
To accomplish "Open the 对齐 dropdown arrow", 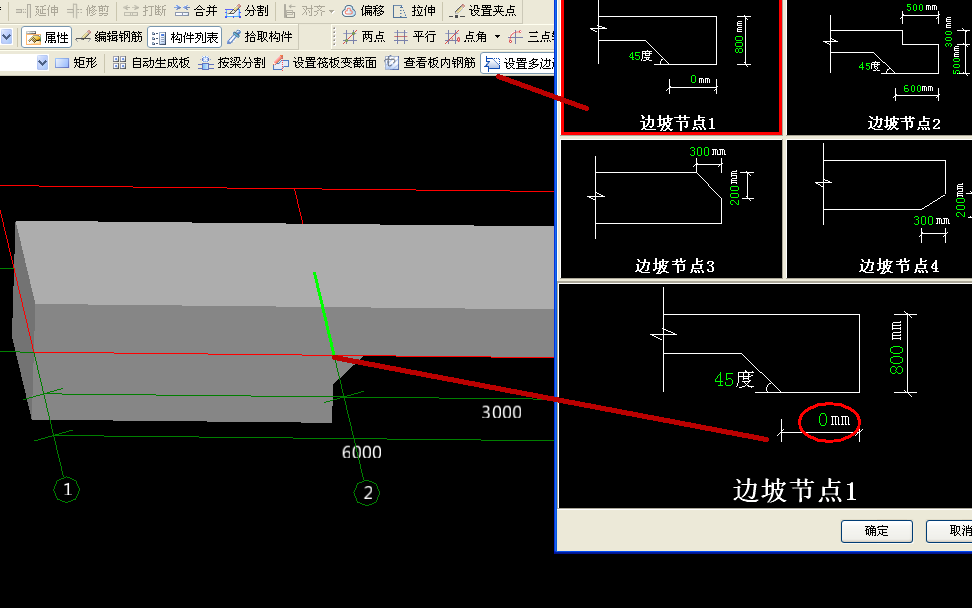I will [332, 11].
